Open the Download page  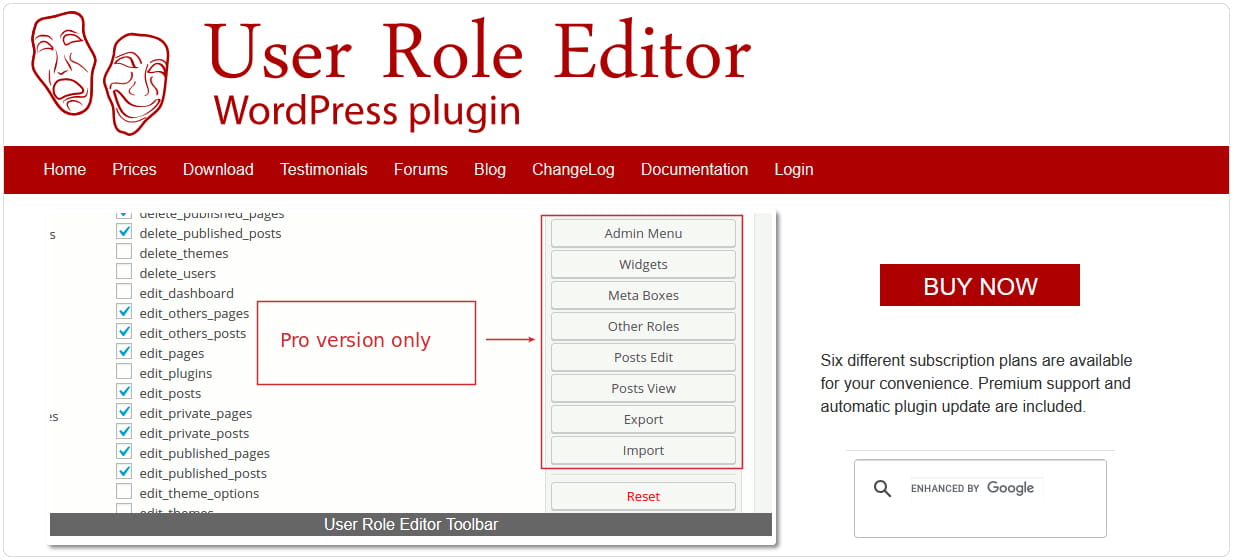218,169
